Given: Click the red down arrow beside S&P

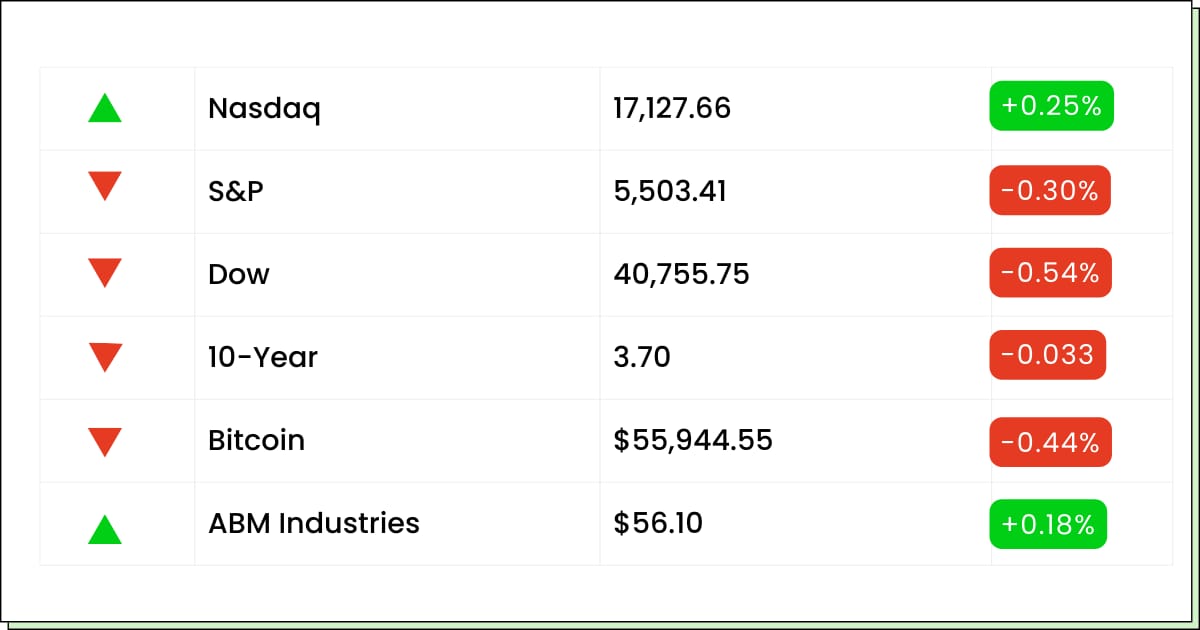Looking at the screenshot, I should (105, 186).
